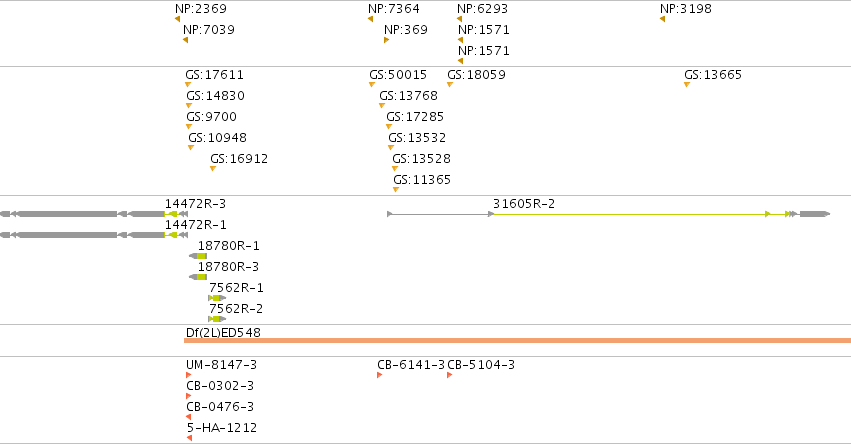This screenshot has height=444, width=851.
Task: Select the GS:13665 insertion label
Action: point(713,75)
